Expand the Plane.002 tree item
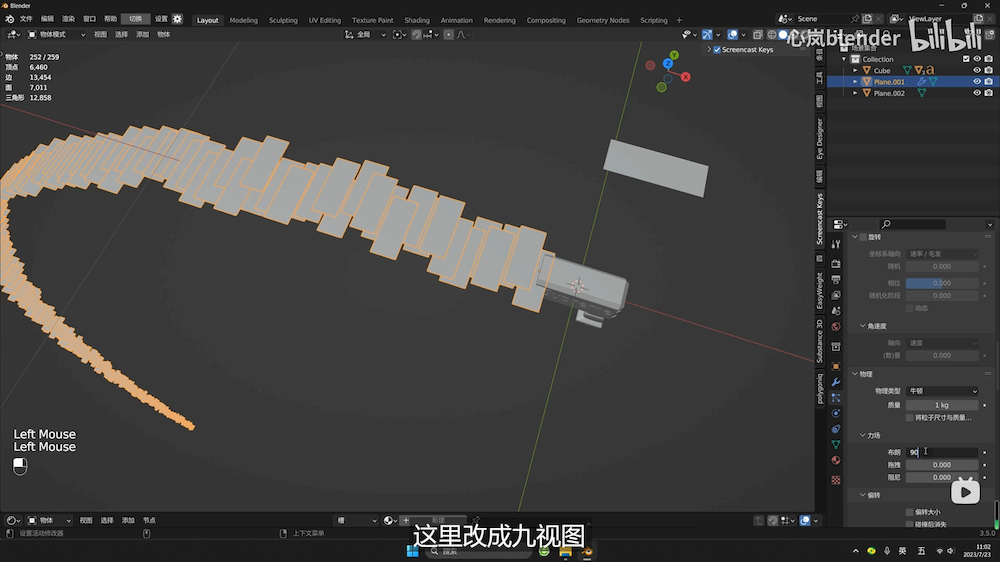The width and height of the screenshot is (1000, 562). coord(855,93)
